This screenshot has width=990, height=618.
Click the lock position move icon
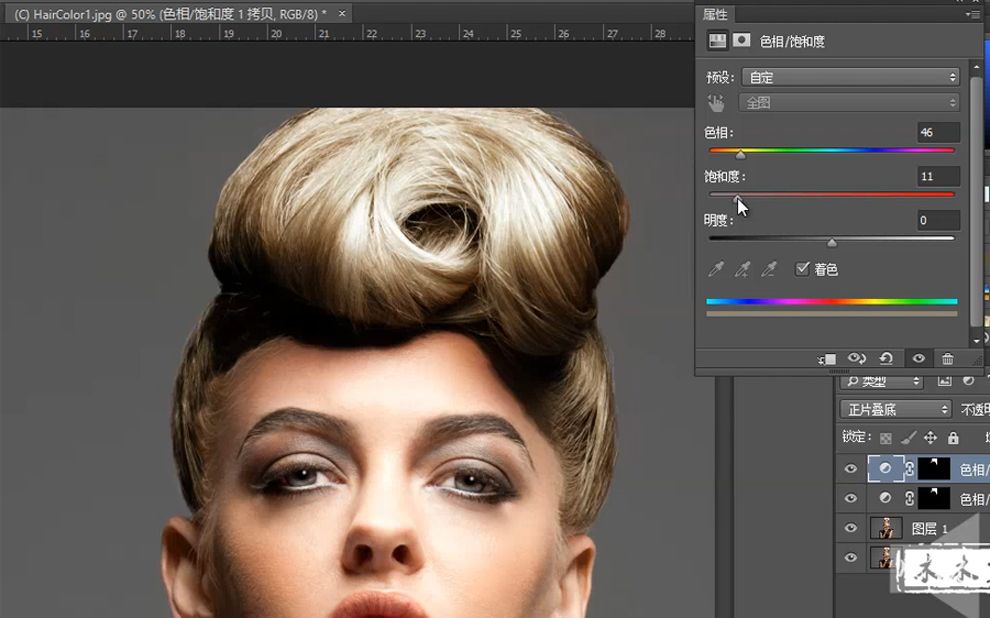pyautogui.click(x=930, y=438)
